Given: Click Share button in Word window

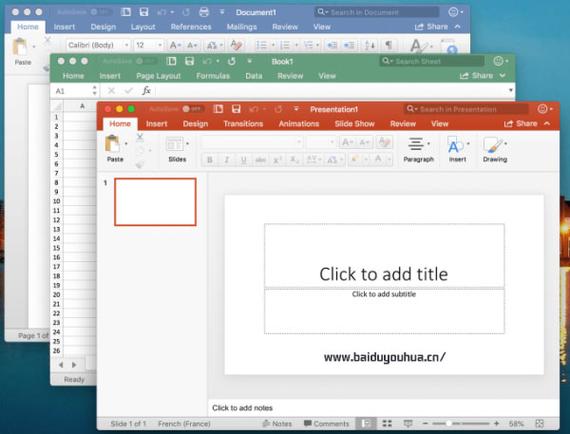Looking at the screenshot, I should click(431, 27).
